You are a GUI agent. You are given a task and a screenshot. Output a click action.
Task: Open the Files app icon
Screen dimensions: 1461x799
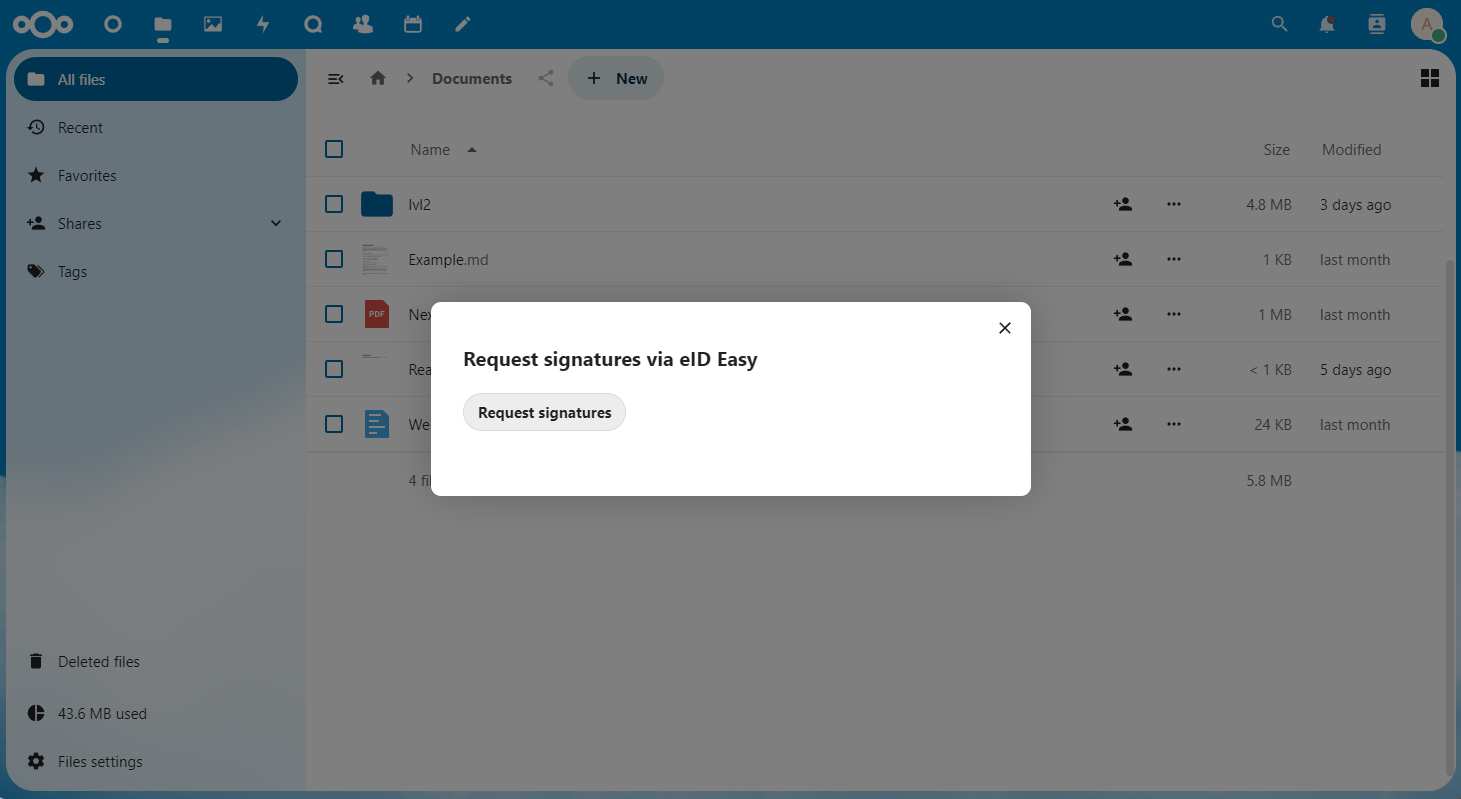click(x=163, y=24)
